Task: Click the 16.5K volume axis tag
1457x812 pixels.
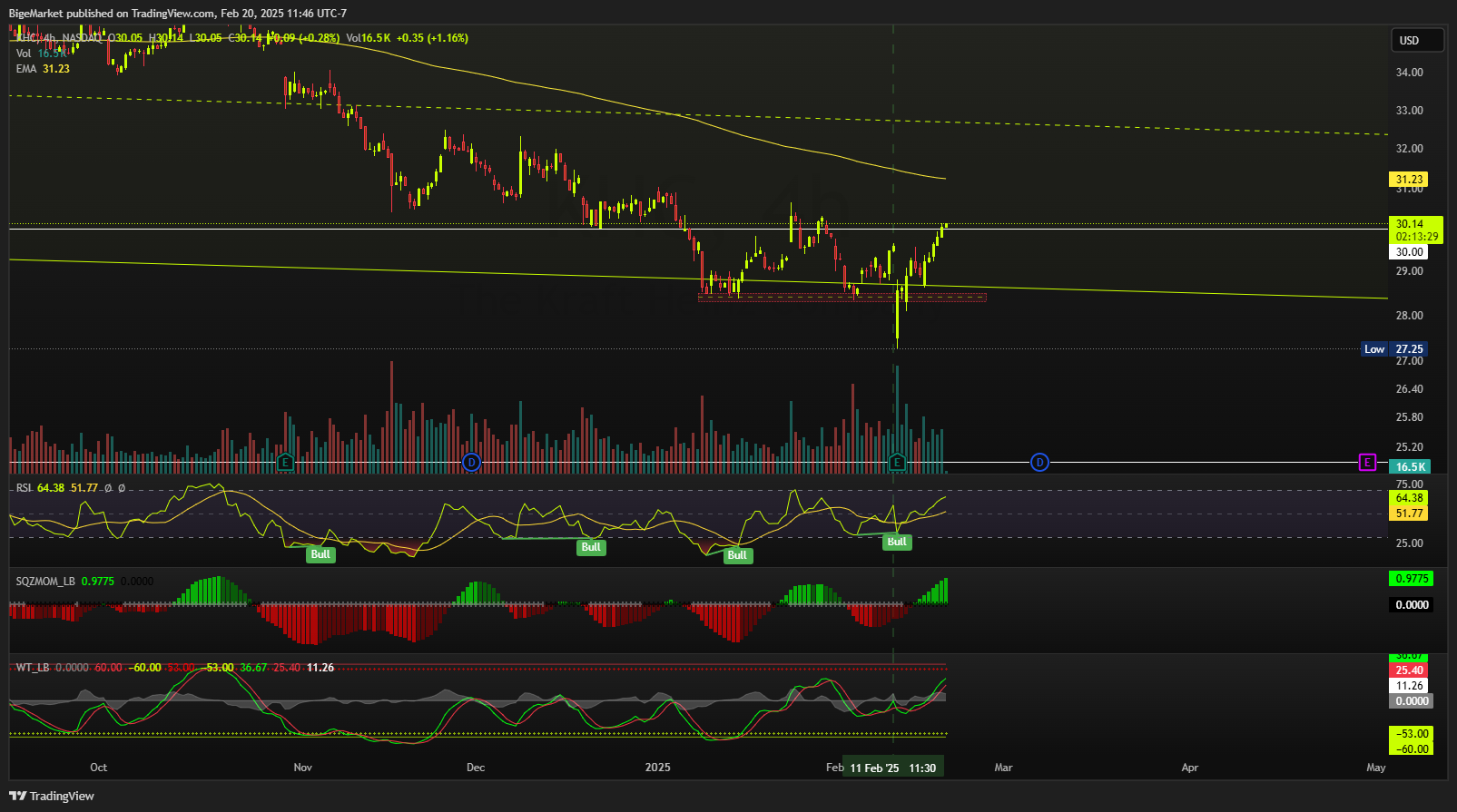Action: coord(1410,466)
